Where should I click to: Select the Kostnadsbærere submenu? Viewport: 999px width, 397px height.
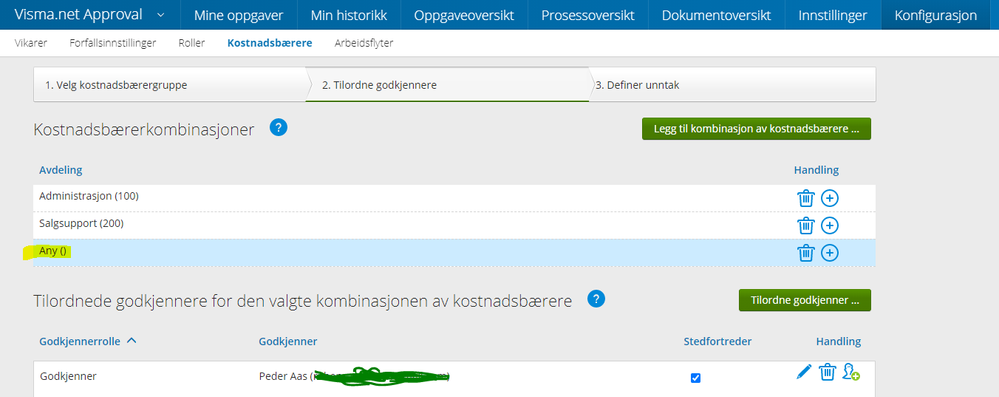pos(270,43)
